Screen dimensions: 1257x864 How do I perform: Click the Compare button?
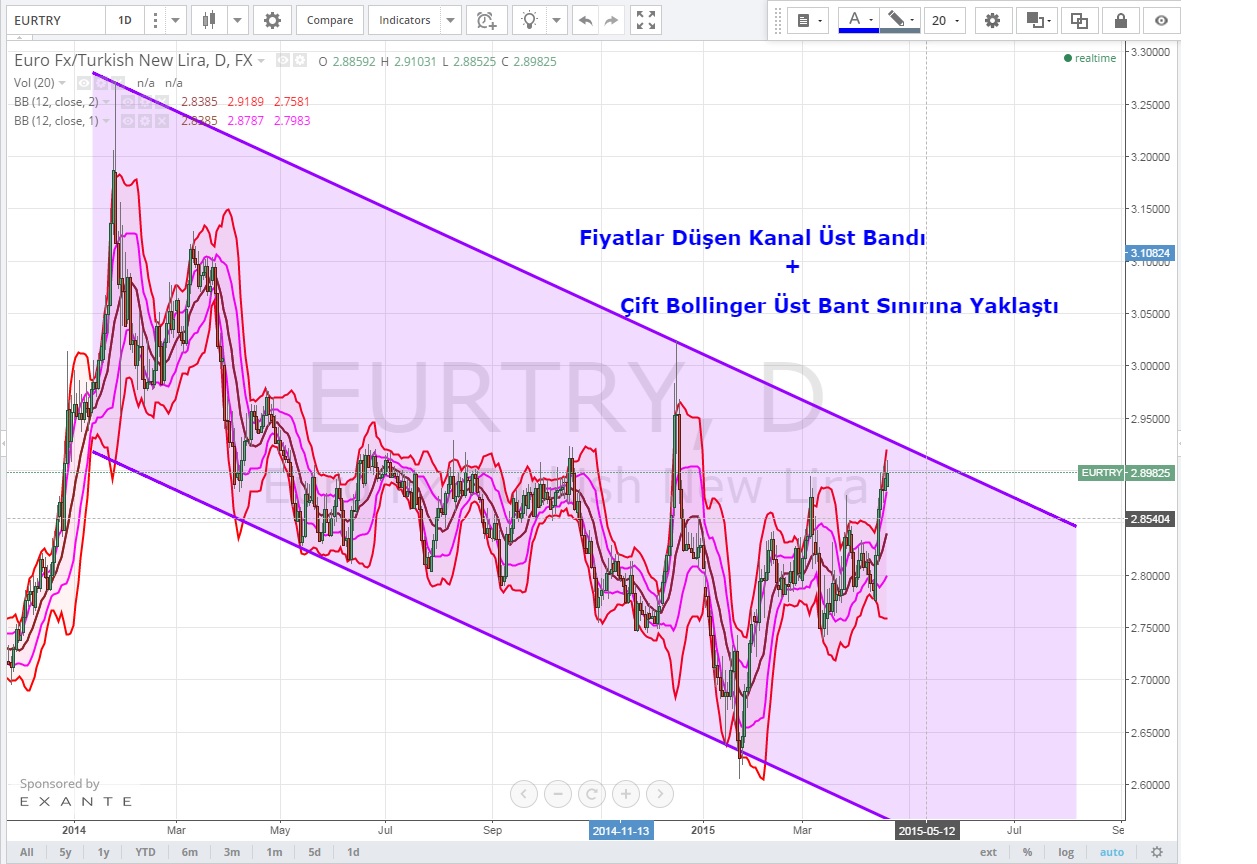[329, 20]
